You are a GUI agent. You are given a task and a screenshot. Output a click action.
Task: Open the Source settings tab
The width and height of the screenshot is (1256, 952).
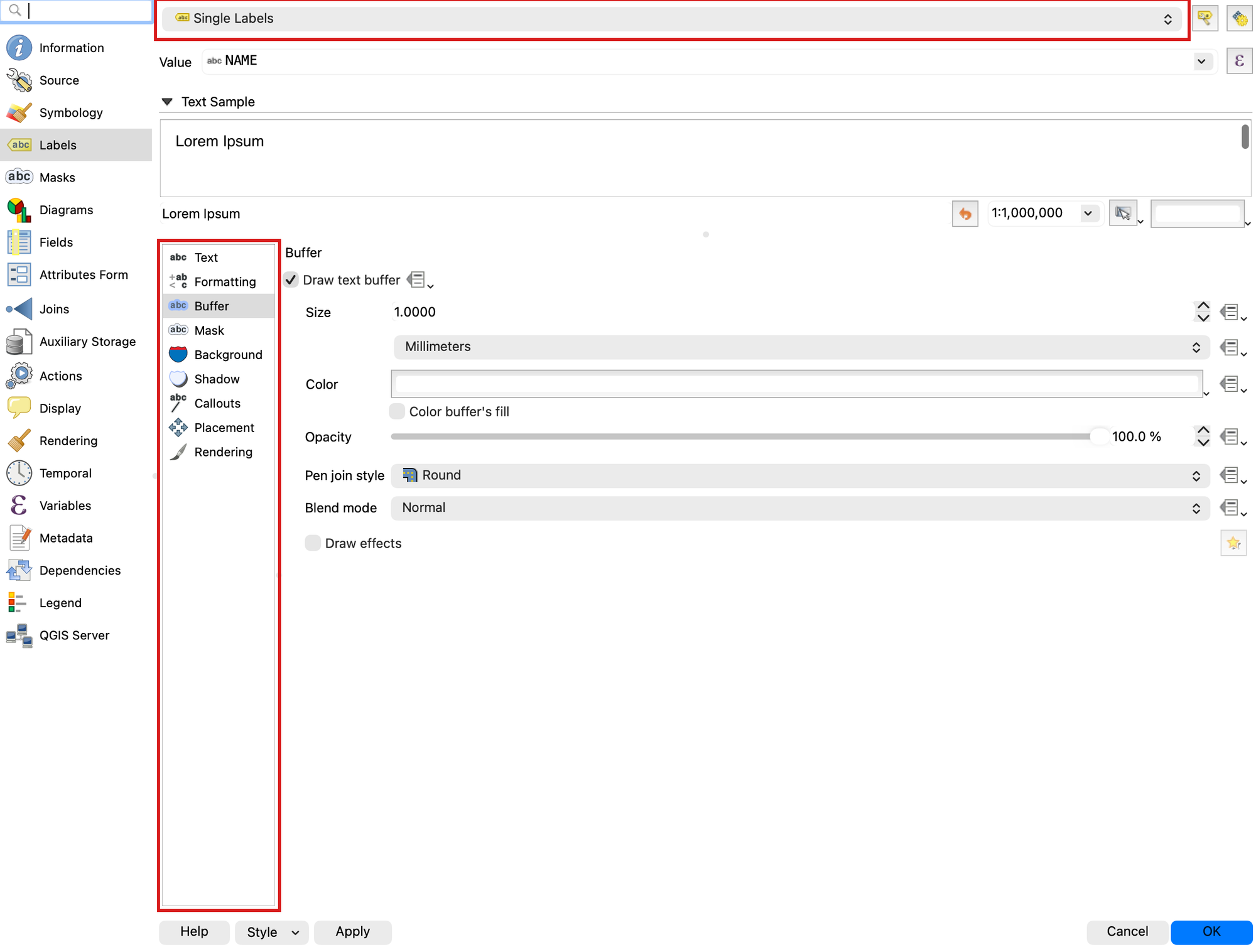tap(76, 80)
